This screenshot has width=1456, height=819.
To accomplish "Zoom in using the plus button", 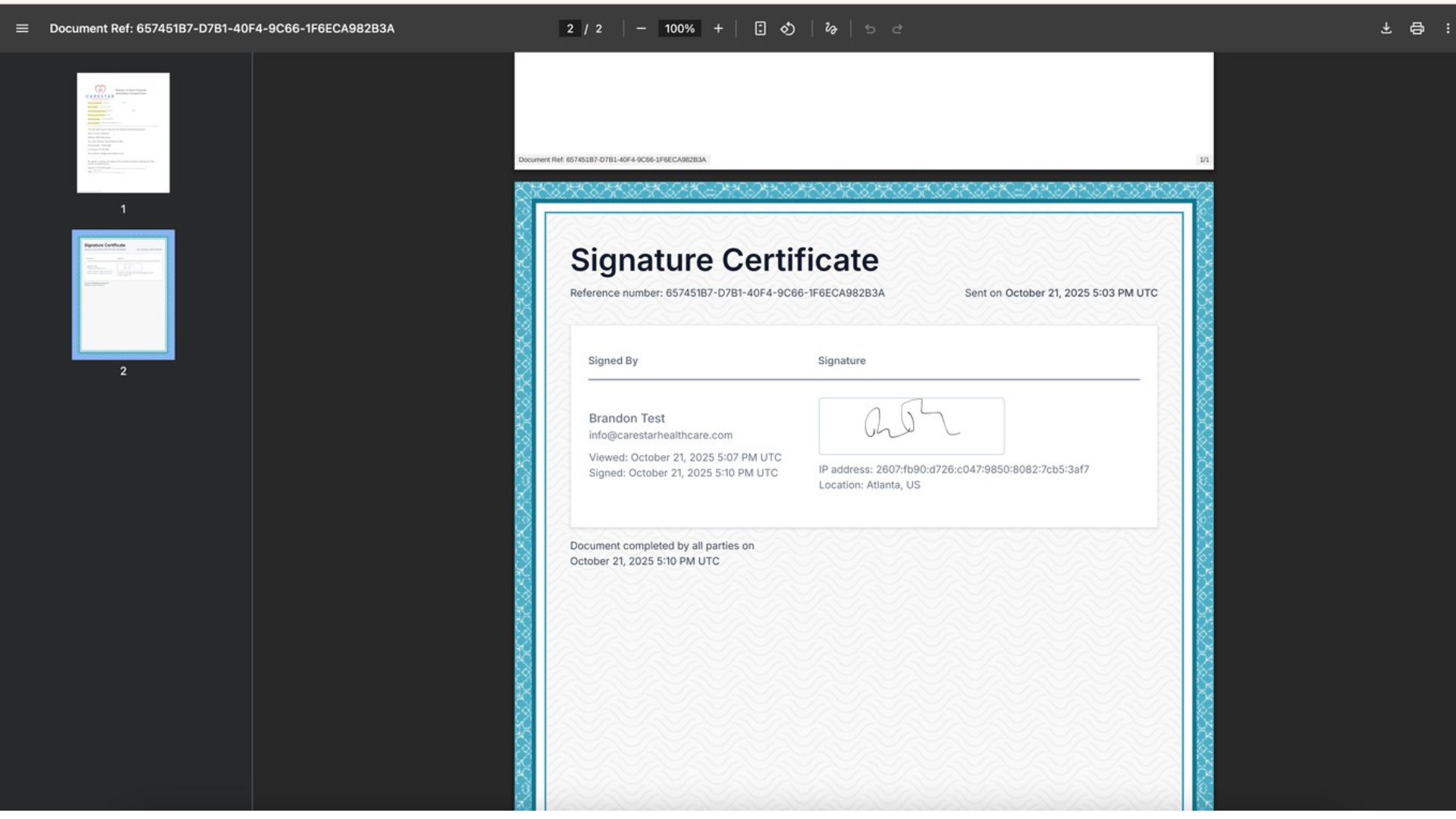I will (718, 29).
